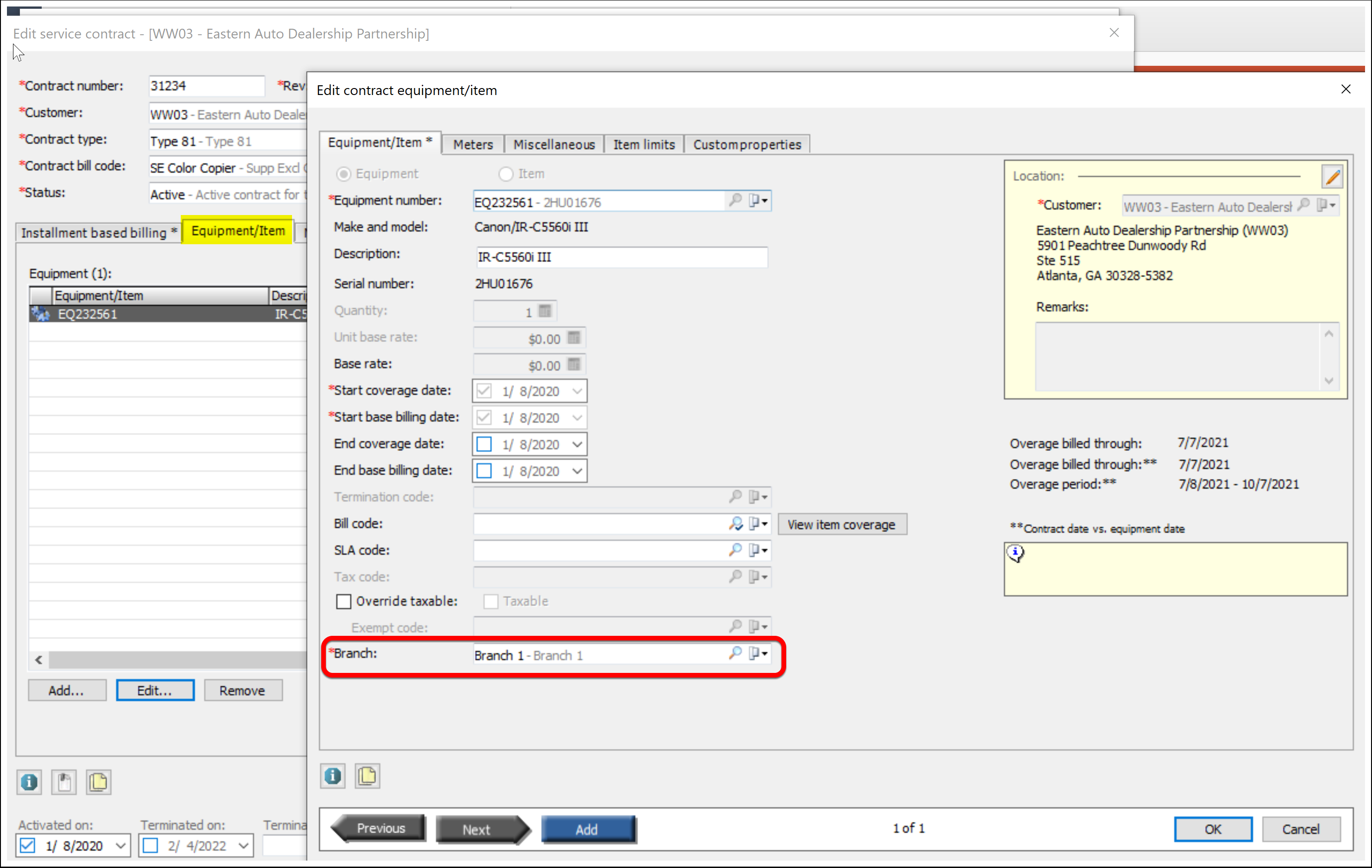This screenshot has width=1372, height=868.
Task: Enable End coverage date checkbox
Action: click(x=484, y=444)
